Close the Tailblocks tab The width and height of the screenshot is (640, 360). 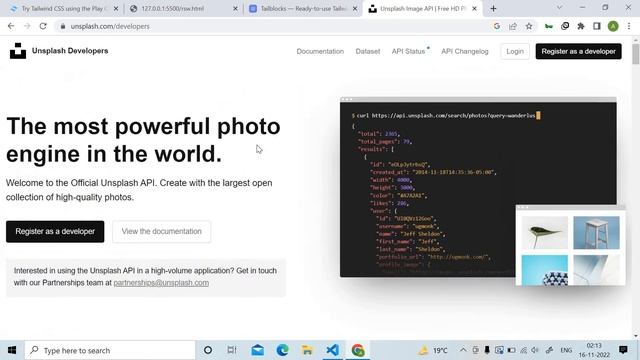[355, 9]
